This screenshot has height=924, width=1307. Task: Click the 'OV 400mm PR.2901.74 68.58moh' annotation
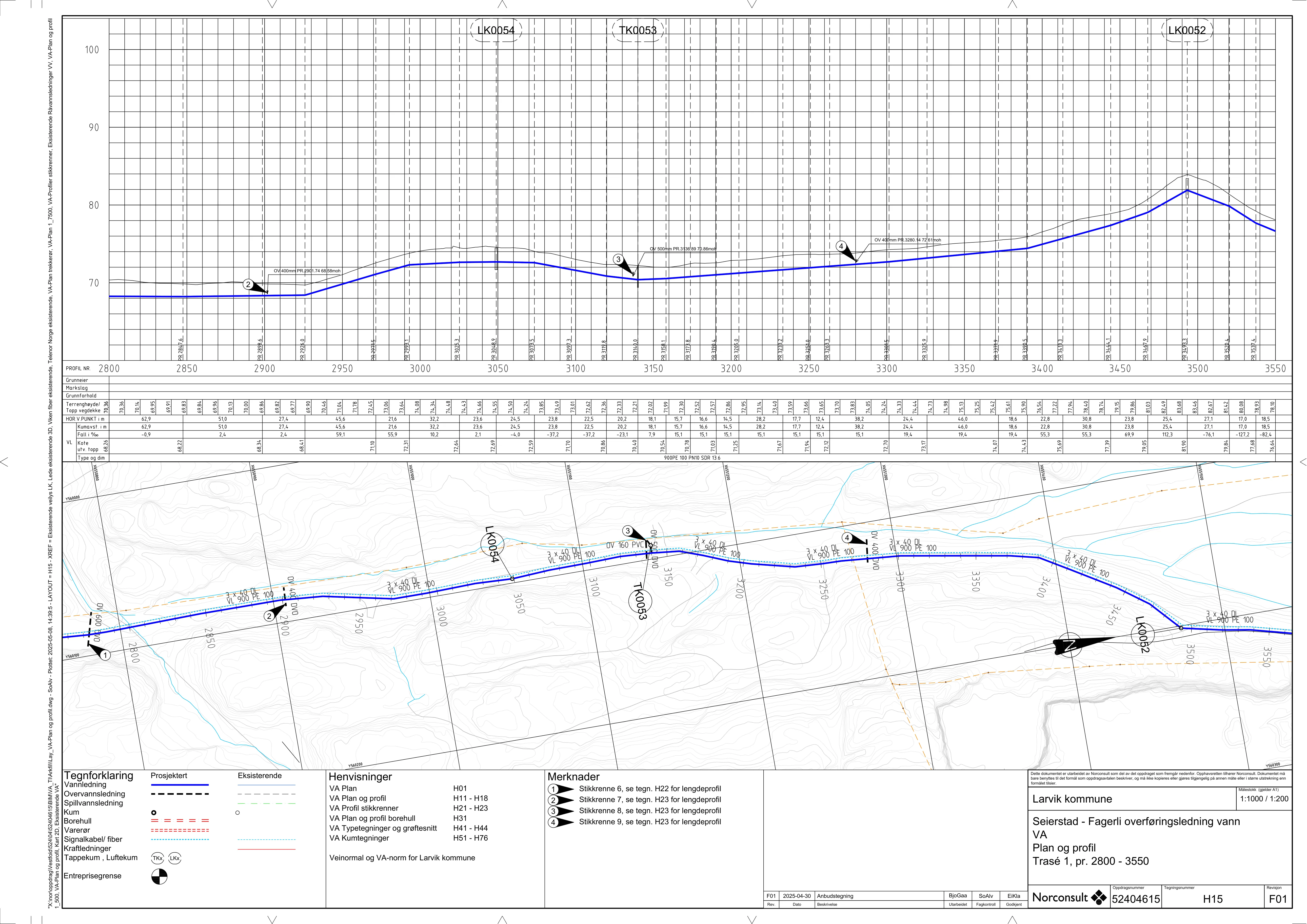point(307,271)
